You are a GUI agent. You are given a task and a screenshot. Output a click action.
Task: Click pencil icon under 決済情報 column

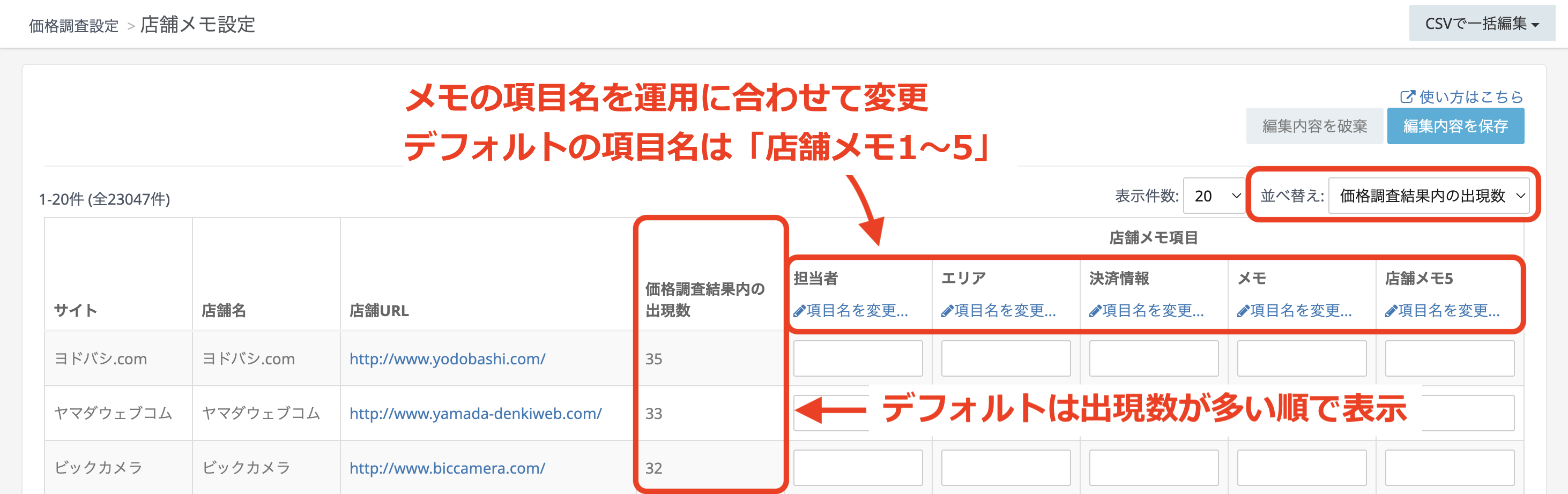pyautogui.click(x=1095, y=311)
